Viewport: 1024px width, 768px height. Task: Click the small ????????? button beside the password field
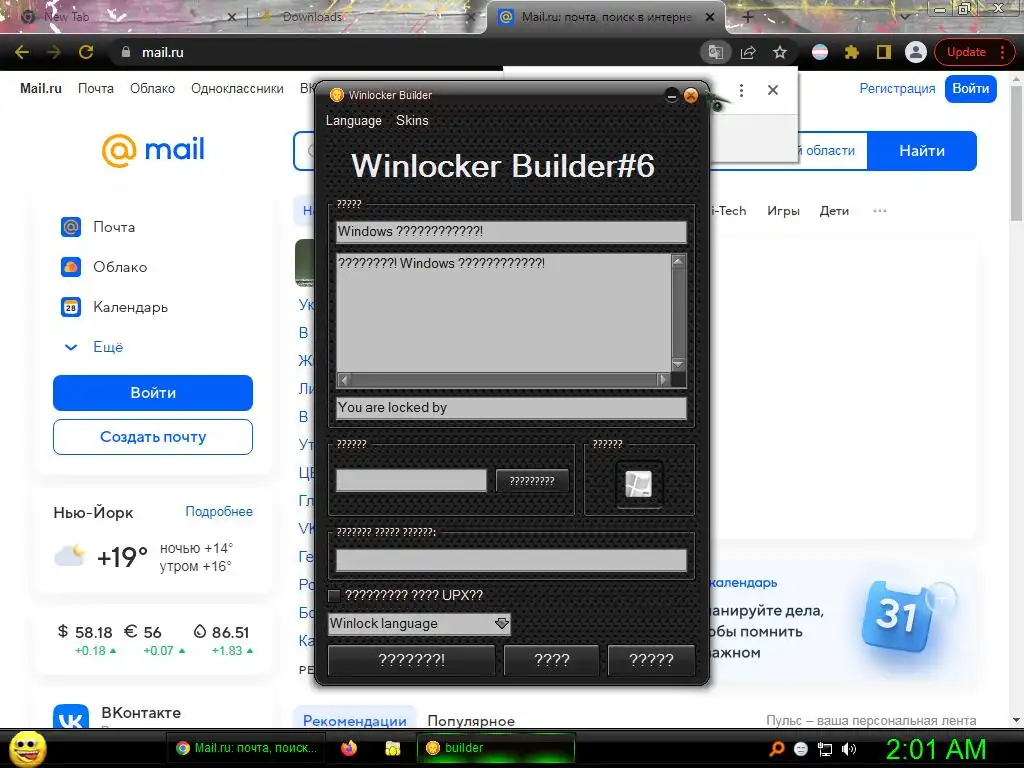(x=532, y=481)
